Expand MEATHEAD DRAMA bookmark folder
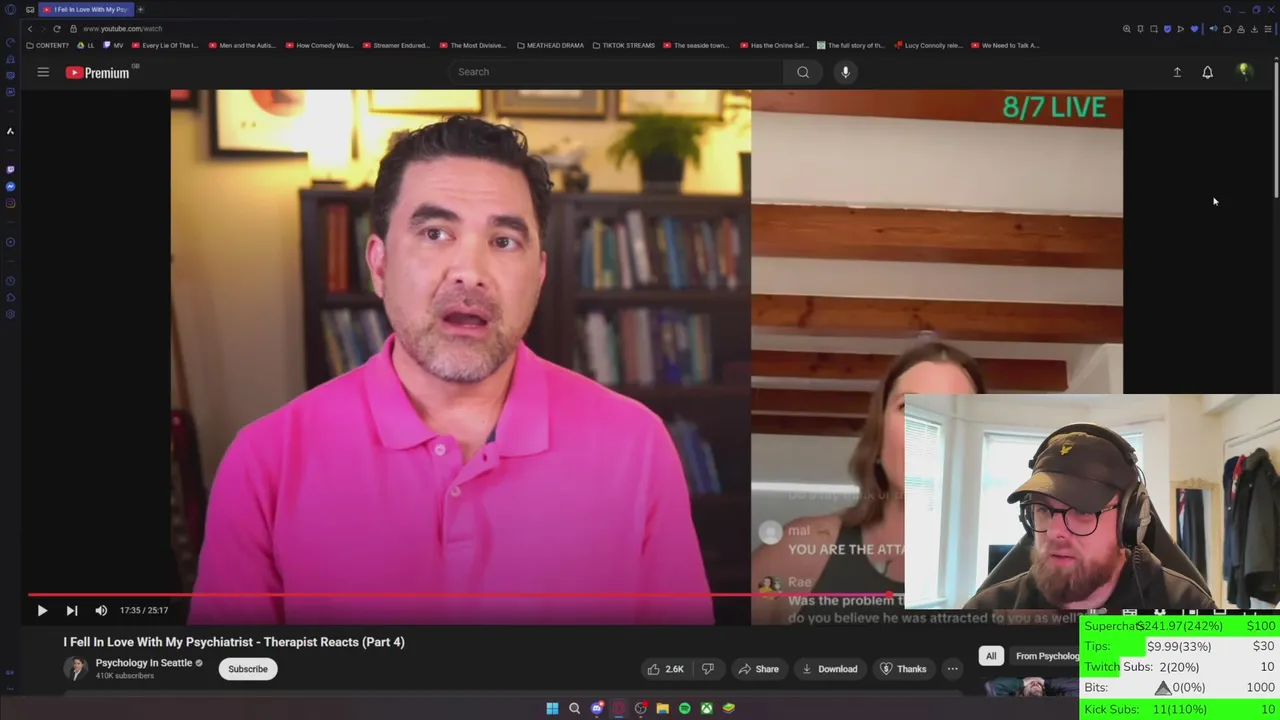Viewport: 1280px width, 720px height. 550,45
